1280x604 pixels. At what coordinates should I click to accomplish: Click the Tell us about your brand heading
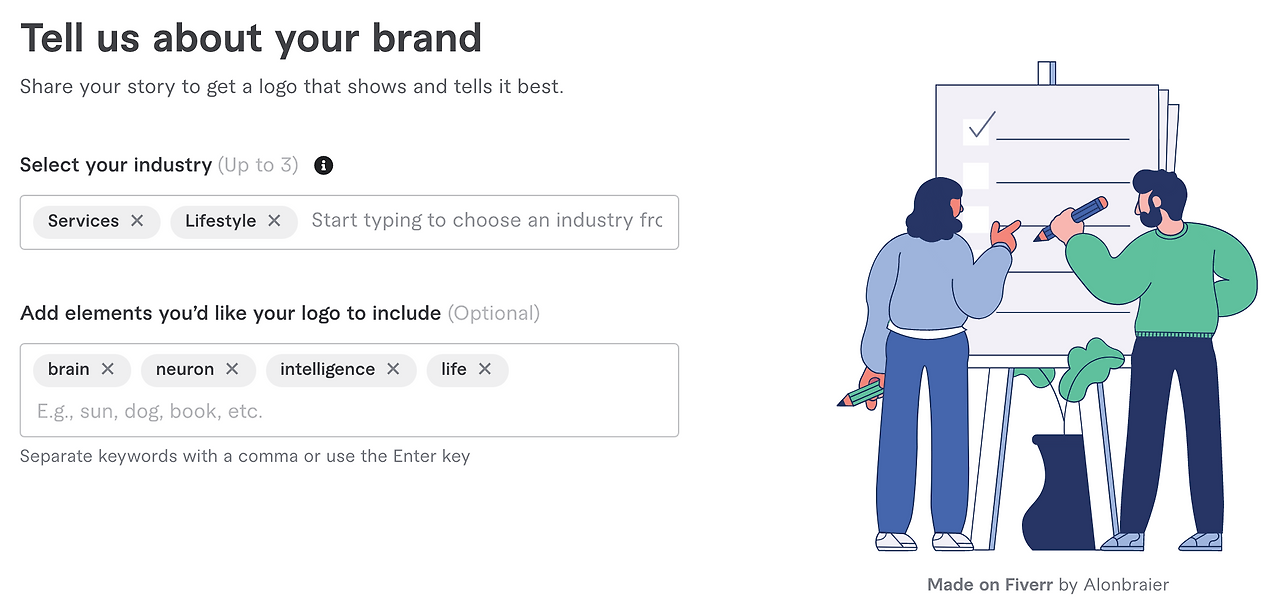click(251, 38)
